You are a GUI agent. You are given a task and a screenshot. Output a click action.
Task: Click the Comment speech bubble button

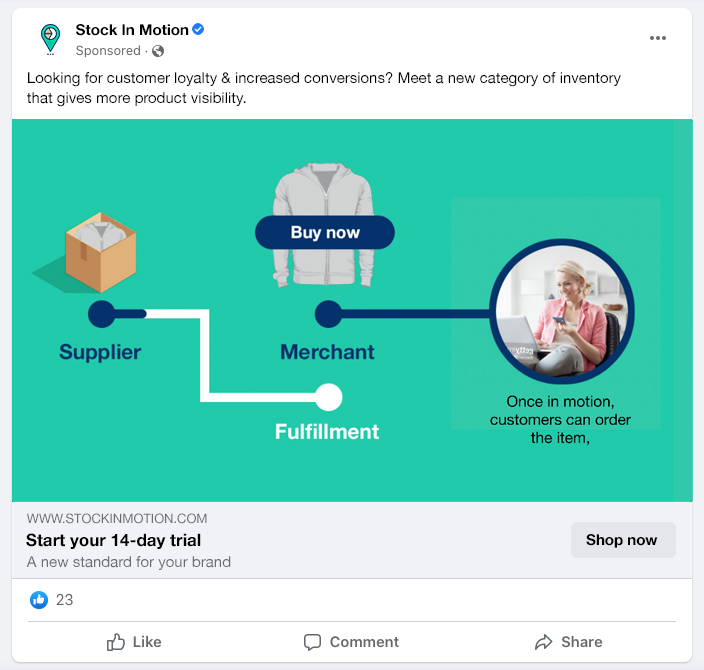pos(351,642)
